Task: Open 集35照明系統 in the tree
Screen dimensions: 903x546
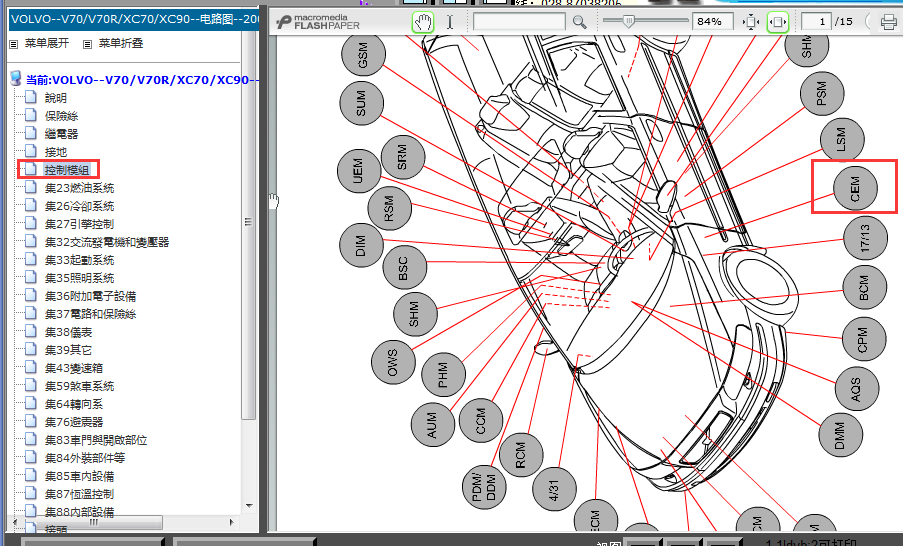Action: coord(79,278)
